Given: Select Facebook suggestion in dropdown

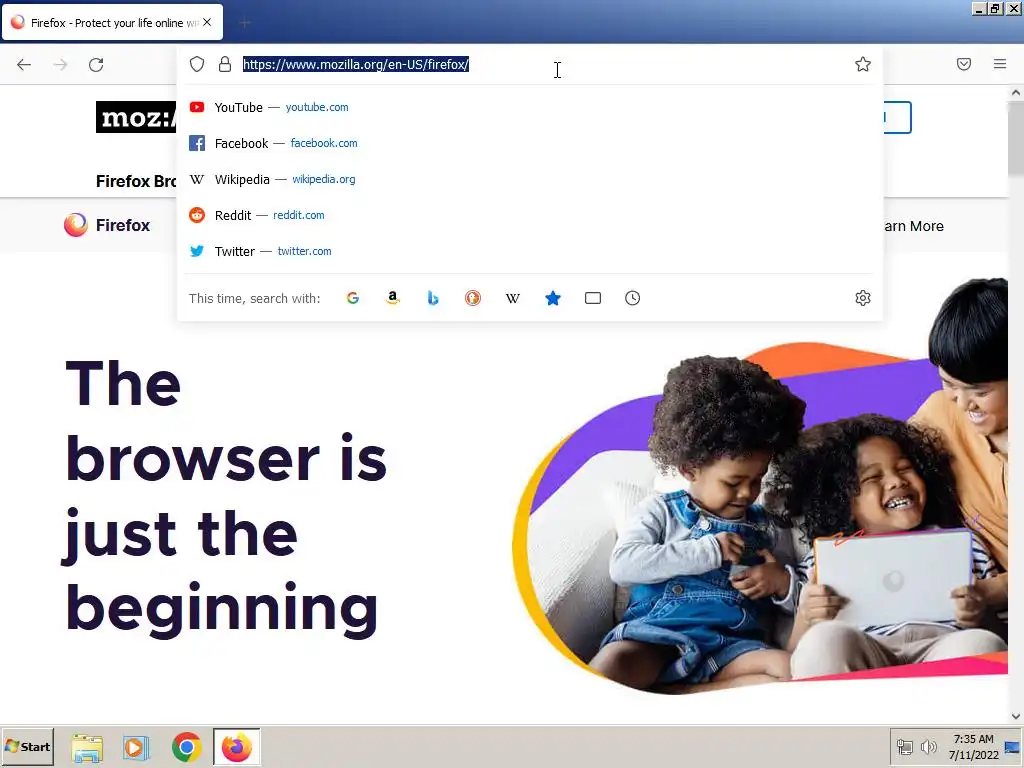Looking at the screenshot, I should click(x=530, y=143).
